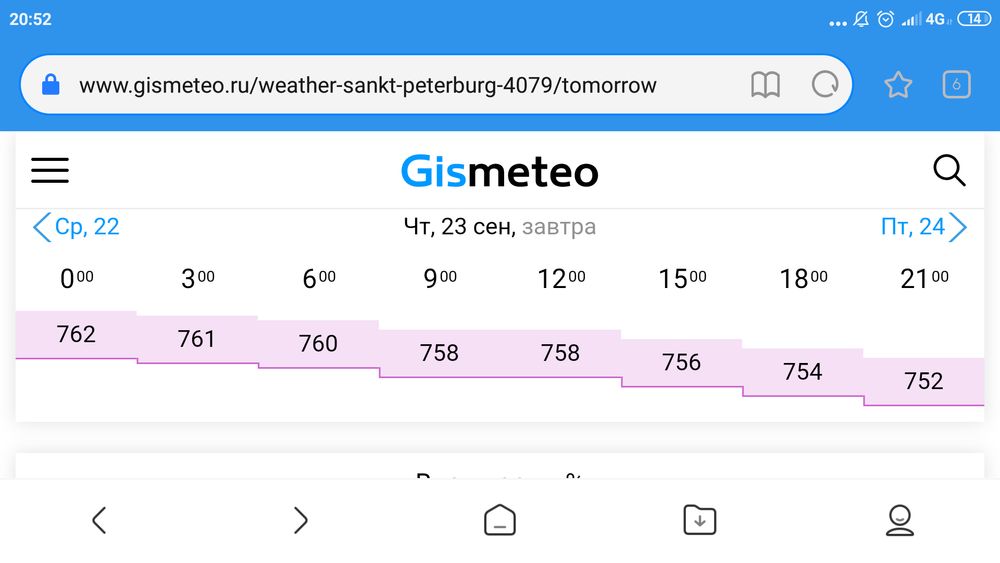This screenshot has width=1000, height=563.
Task: Select the 762 pressure bar at 0:00
Action: coord(76,334)
